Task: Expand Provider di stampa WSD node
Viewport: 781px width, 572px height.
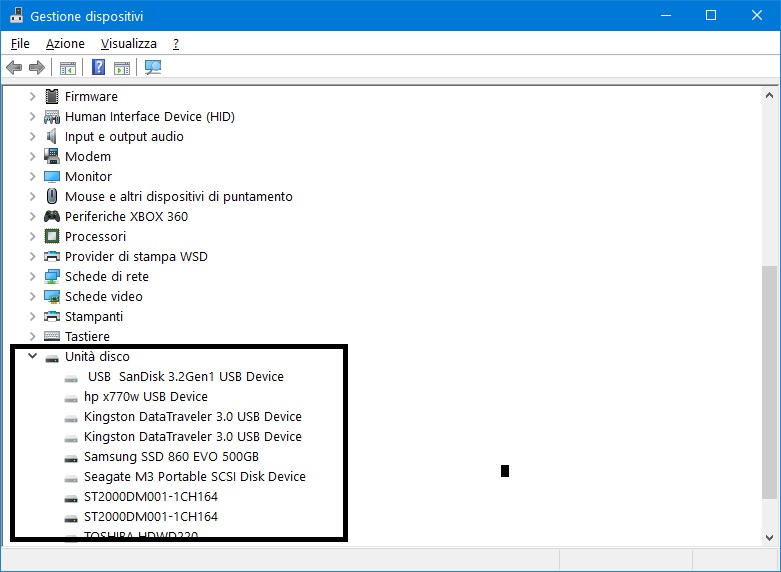Action: pyautogui.click(x=32, y=256)
